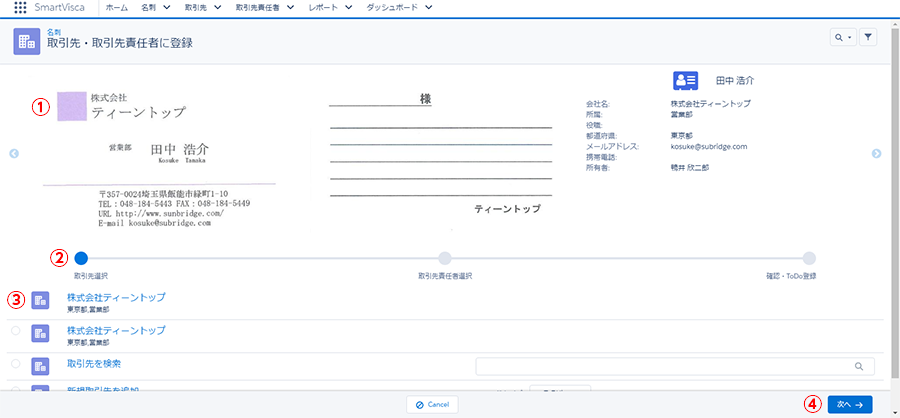
Task: Click the 次へ button
Action: point(850,404)
